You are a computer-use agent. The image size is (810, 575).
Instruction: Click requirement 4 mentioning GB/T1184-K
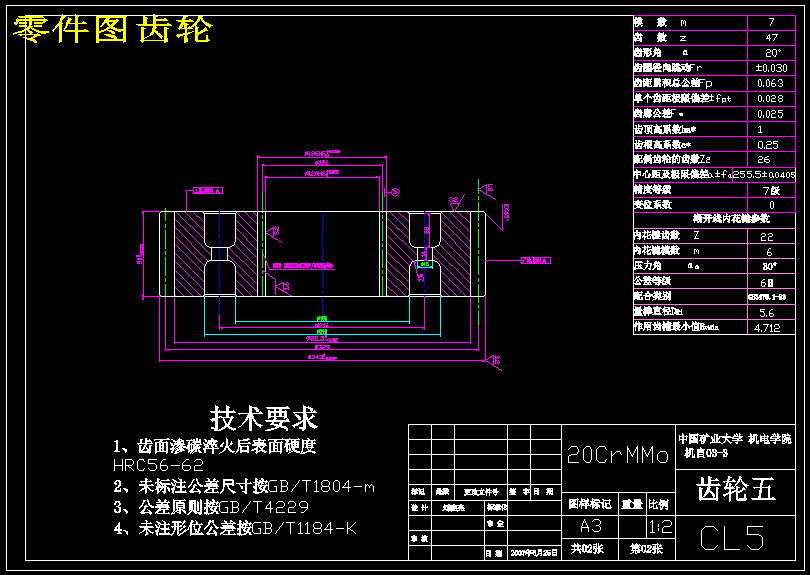pos(235,528)
